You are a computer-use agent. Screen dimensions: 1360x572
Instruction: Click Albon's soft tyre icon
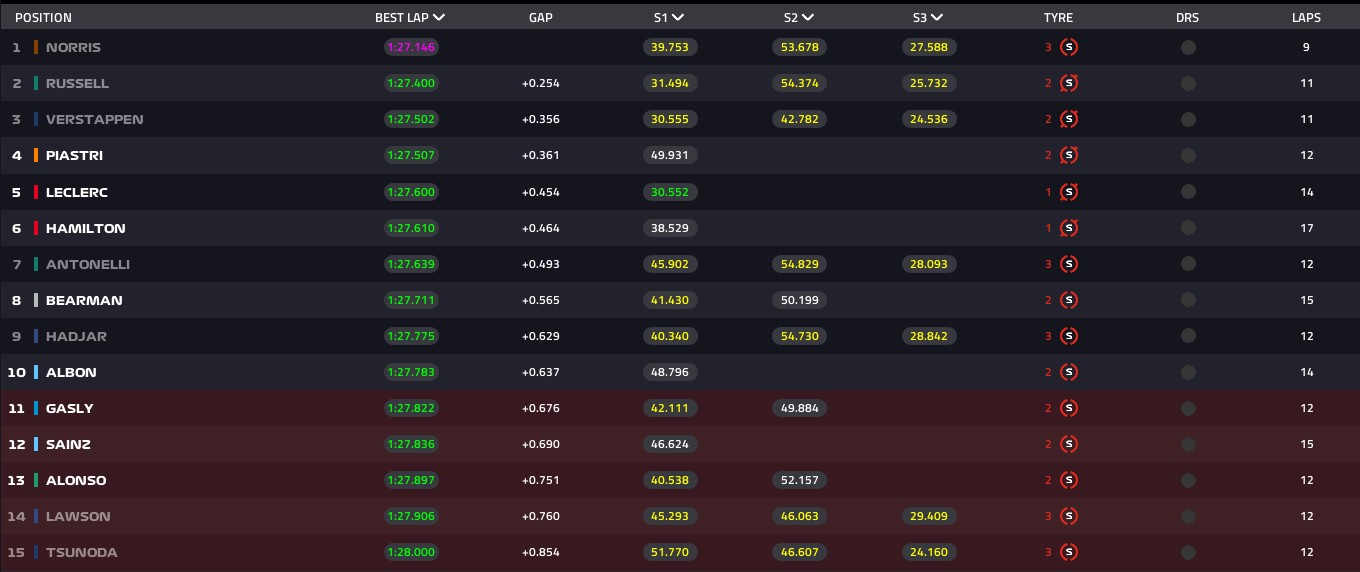1068,372
